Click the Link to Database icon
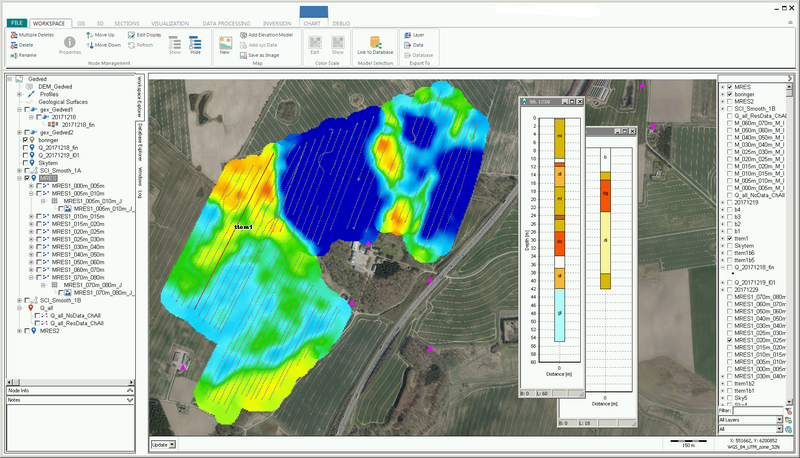 click(377, 41)
